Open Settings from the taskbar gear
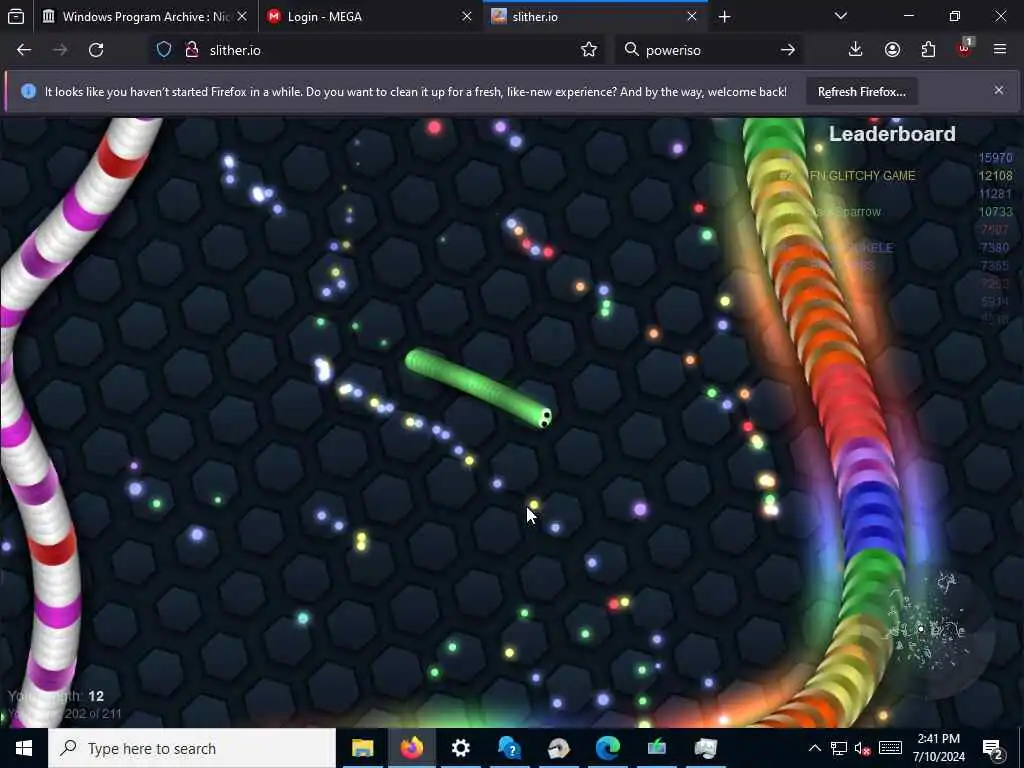The width and height of the screenshot is (1024, 768). [x=460, y=748]
